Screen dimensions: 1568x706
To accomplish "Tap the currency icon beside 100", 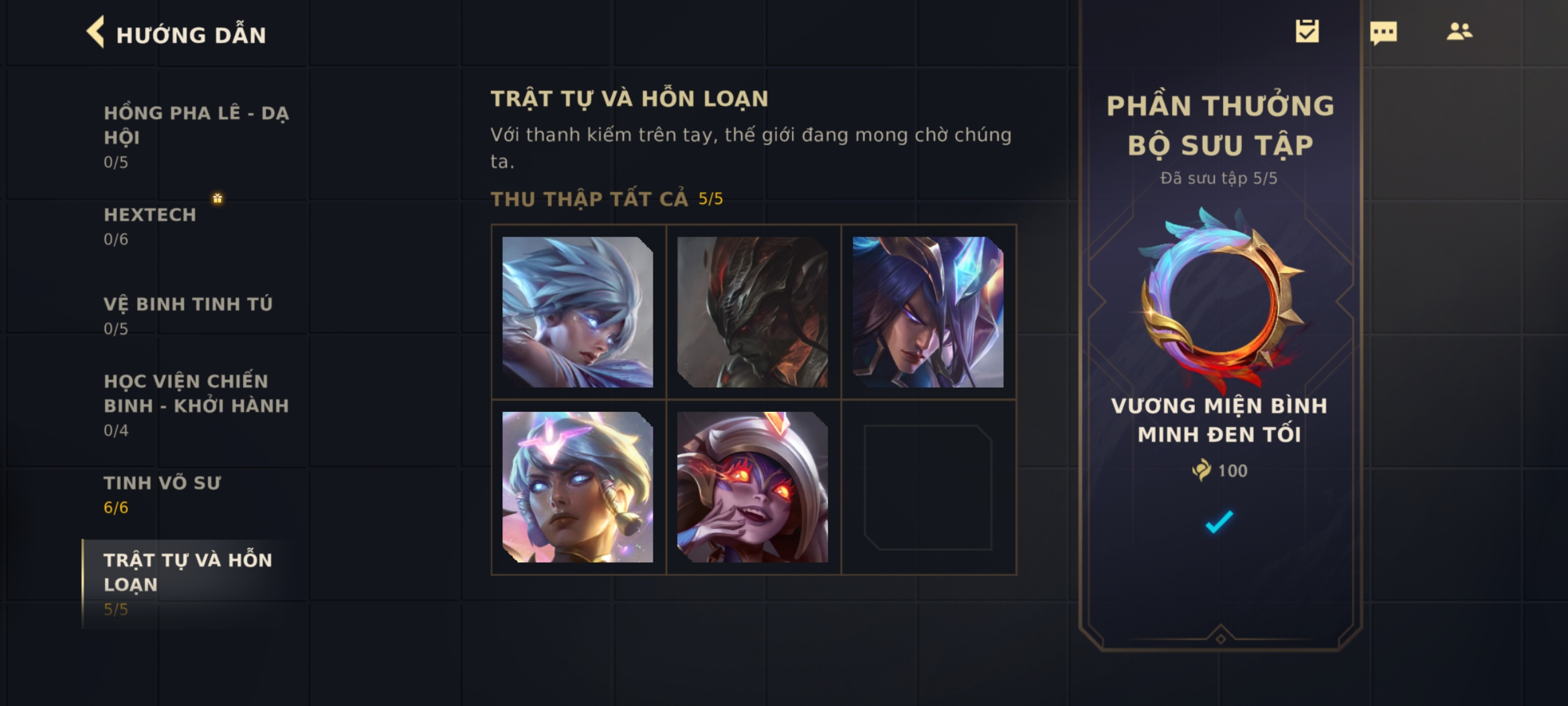I will [1201, 470].
